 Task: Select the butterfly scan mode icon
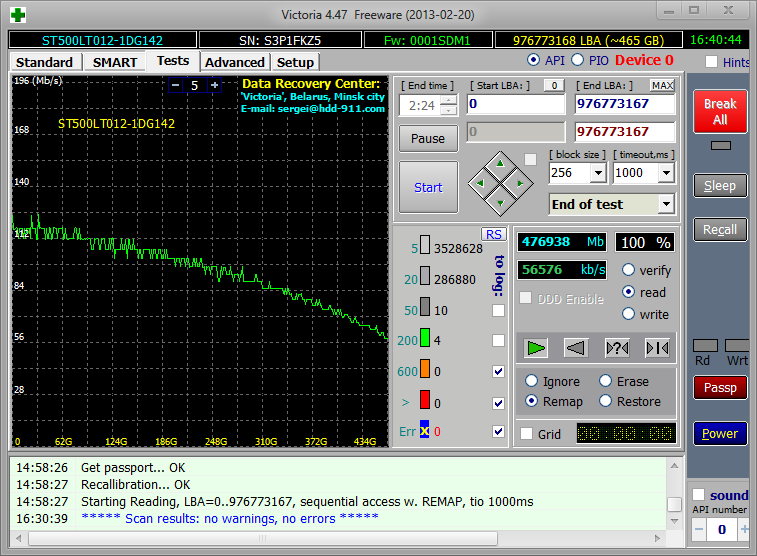[657, 348]
